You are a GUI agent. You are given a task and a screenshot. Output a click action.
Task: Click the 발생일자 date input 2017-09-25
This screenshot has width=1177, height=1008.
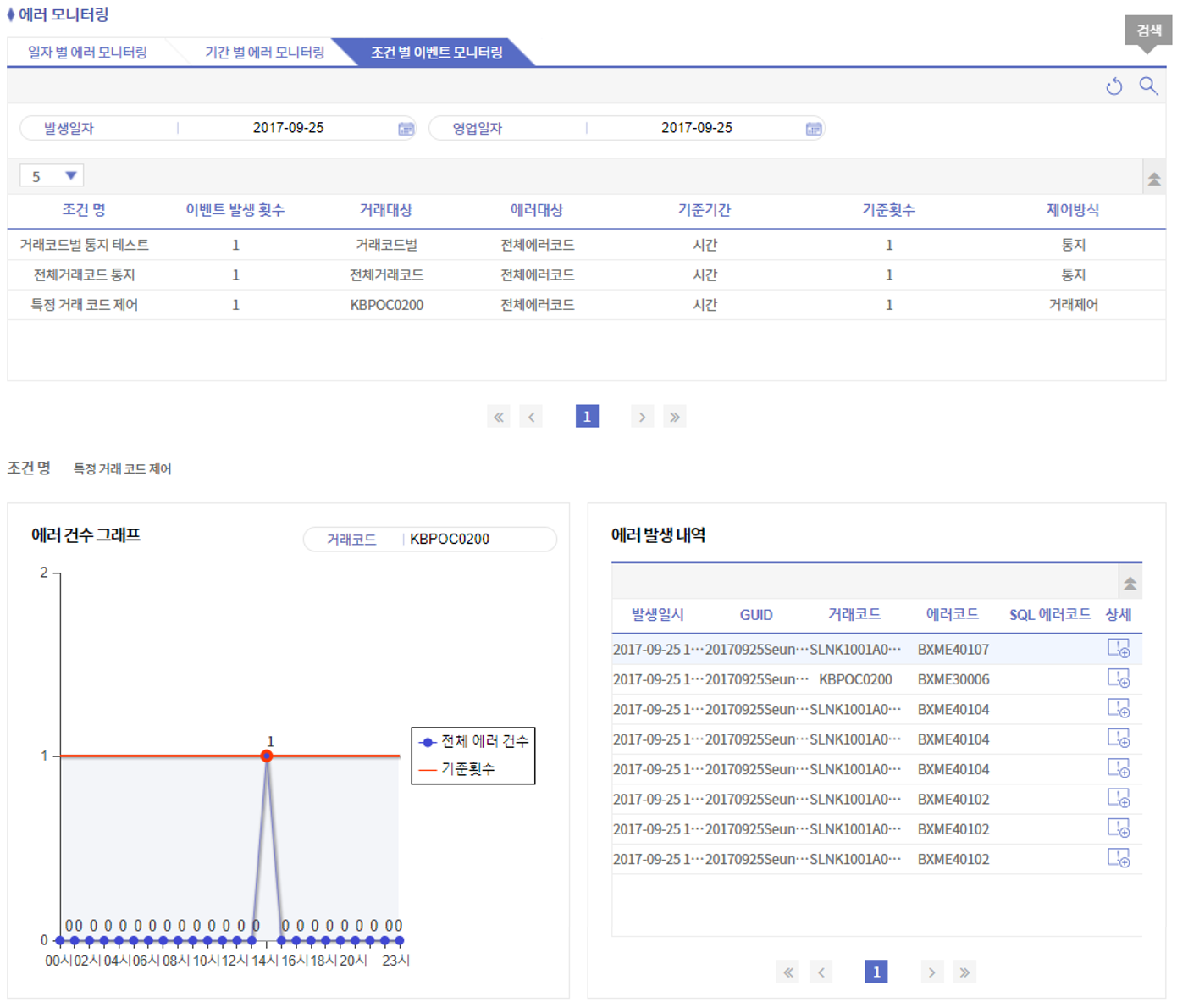[288, 128]
